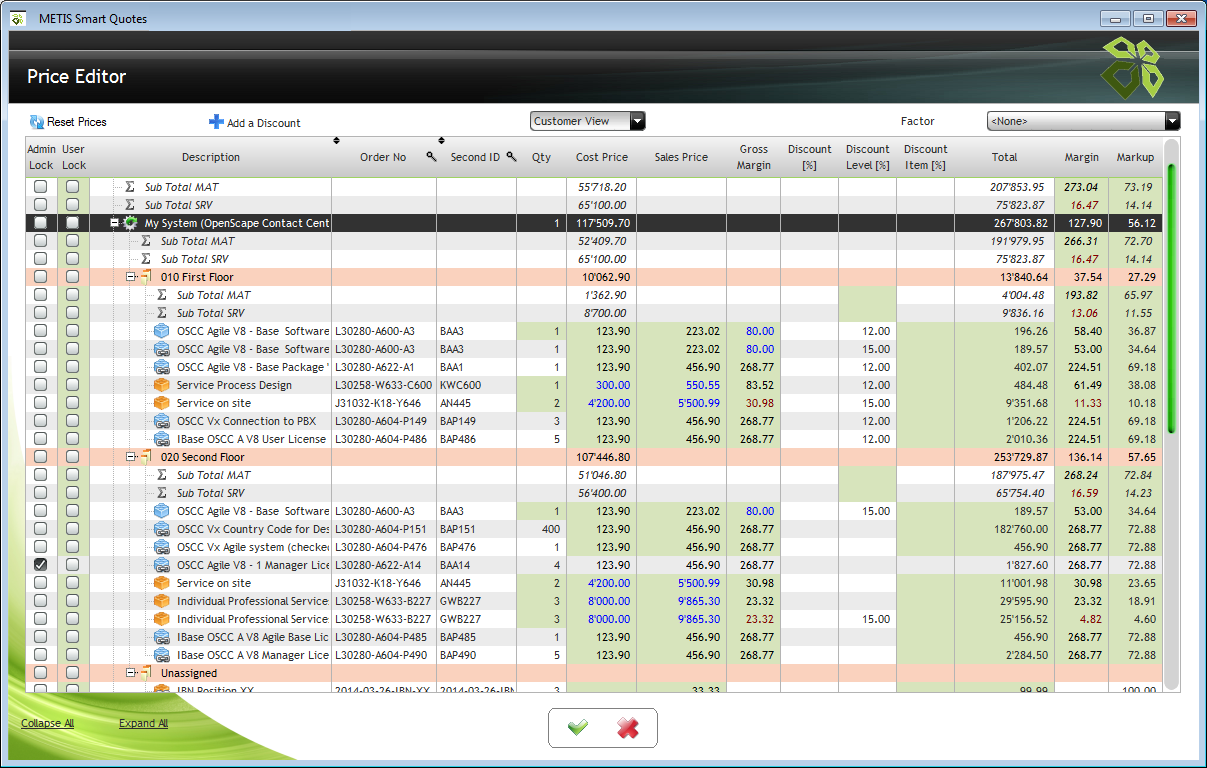Click the icon of OSCC Agile V8 - 1 Manager row

tap(161, 565)
